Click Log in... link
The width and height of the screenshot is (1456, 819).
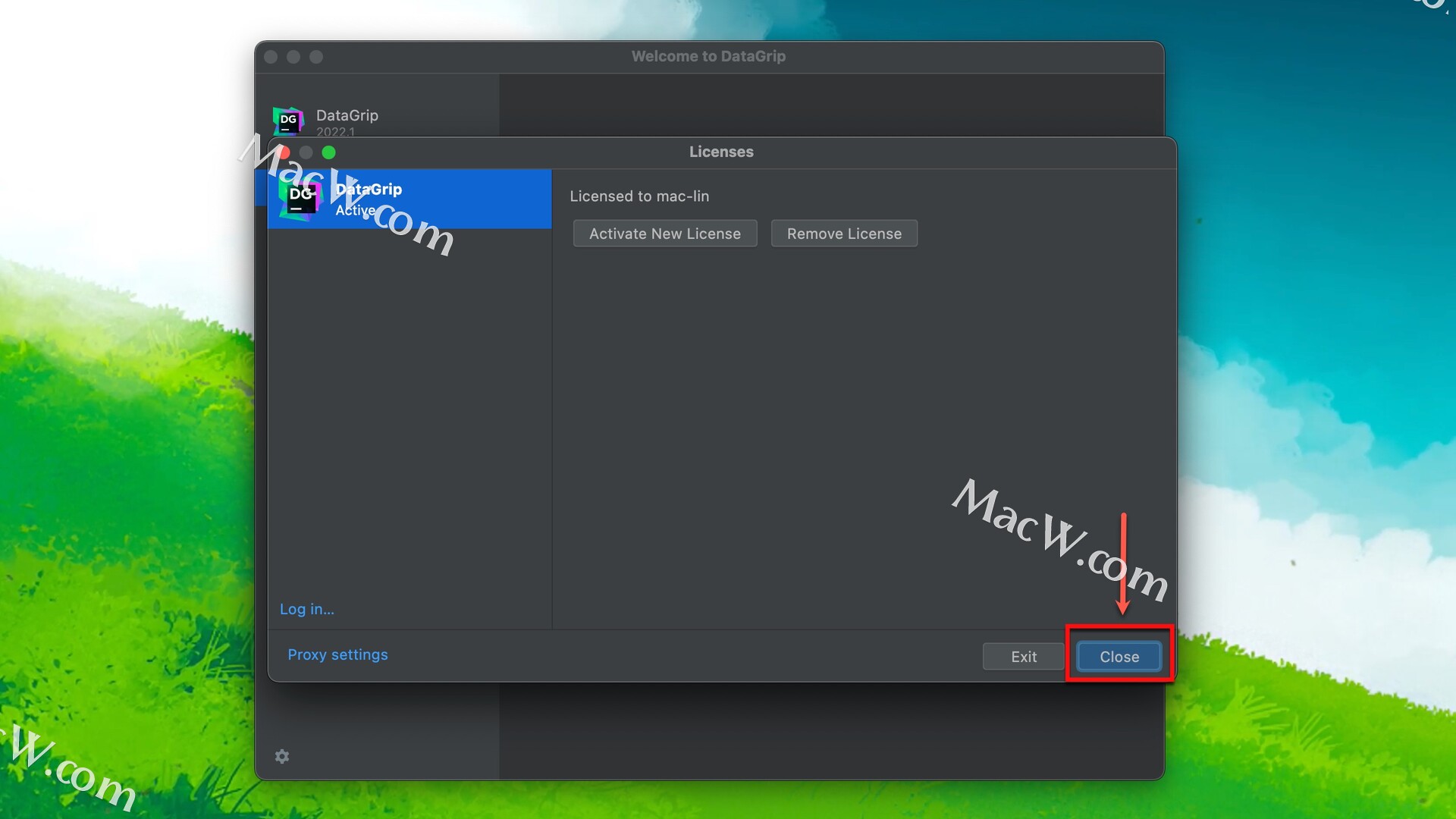tap(307, 609)
